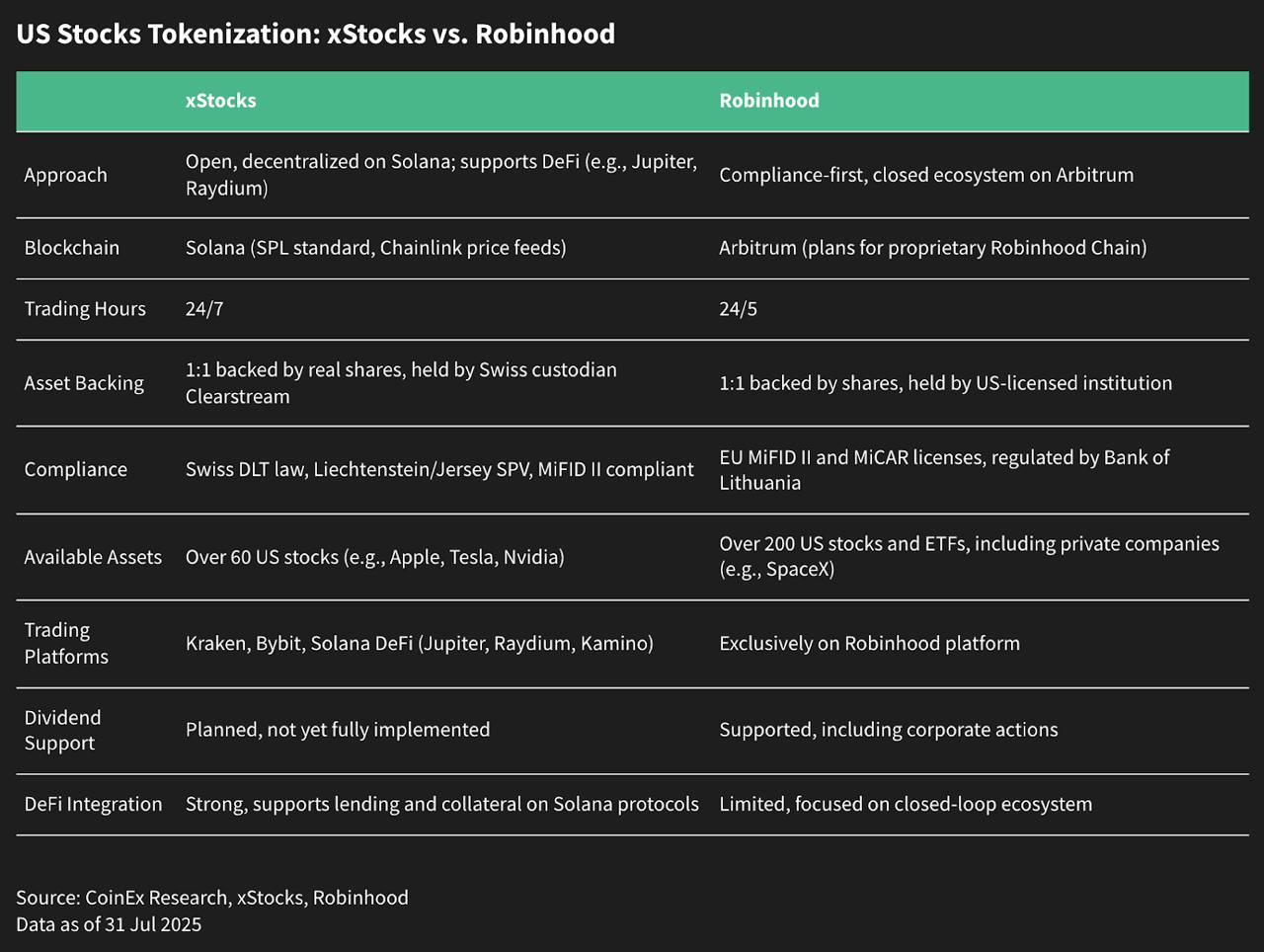Click the 24/7 trading hours cell
Viewport: 1264px width, 952px height.
(204, 309)
